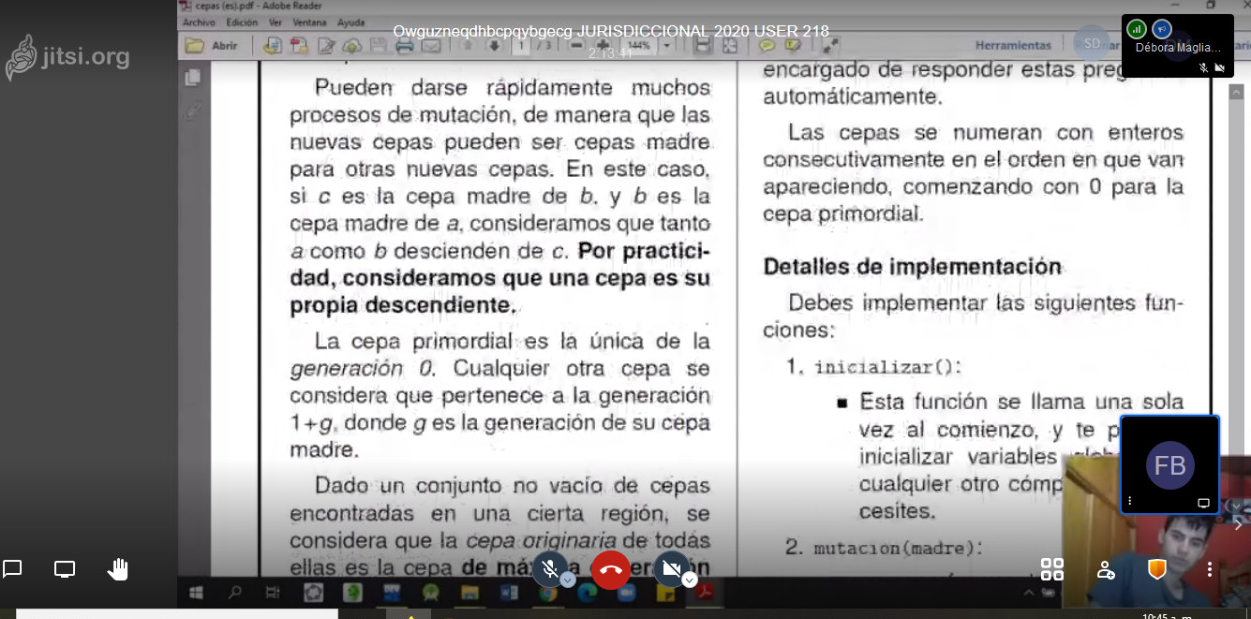Image resolution: width=1251 pixels, height=619 pixels.
Task: Zoom in with the plus button
Action: (x=603, y=45)
